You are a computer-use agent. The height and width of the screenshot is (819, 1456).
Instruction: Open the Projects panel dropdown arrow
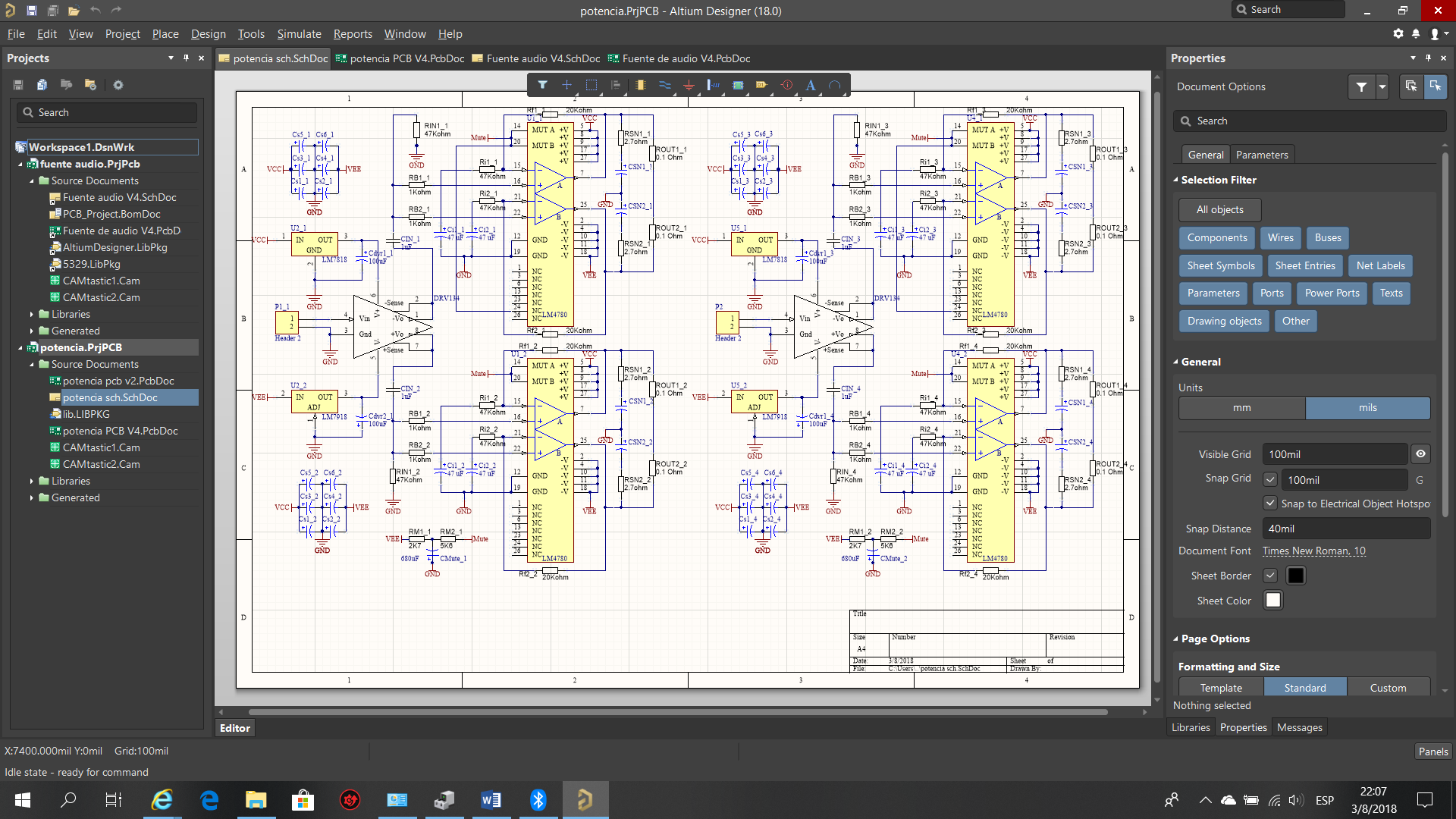point(171,58)
